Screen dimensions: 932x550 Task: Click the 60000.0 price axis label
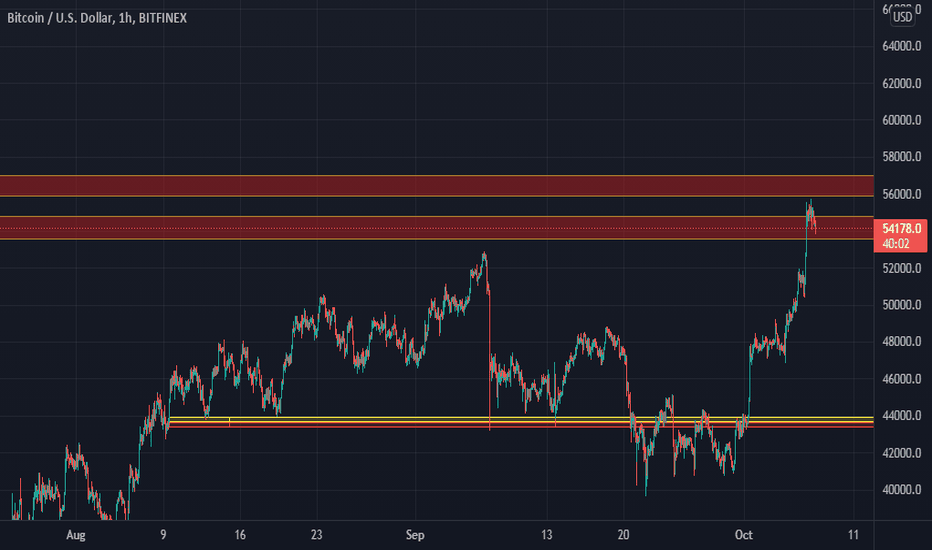[902, 120]
